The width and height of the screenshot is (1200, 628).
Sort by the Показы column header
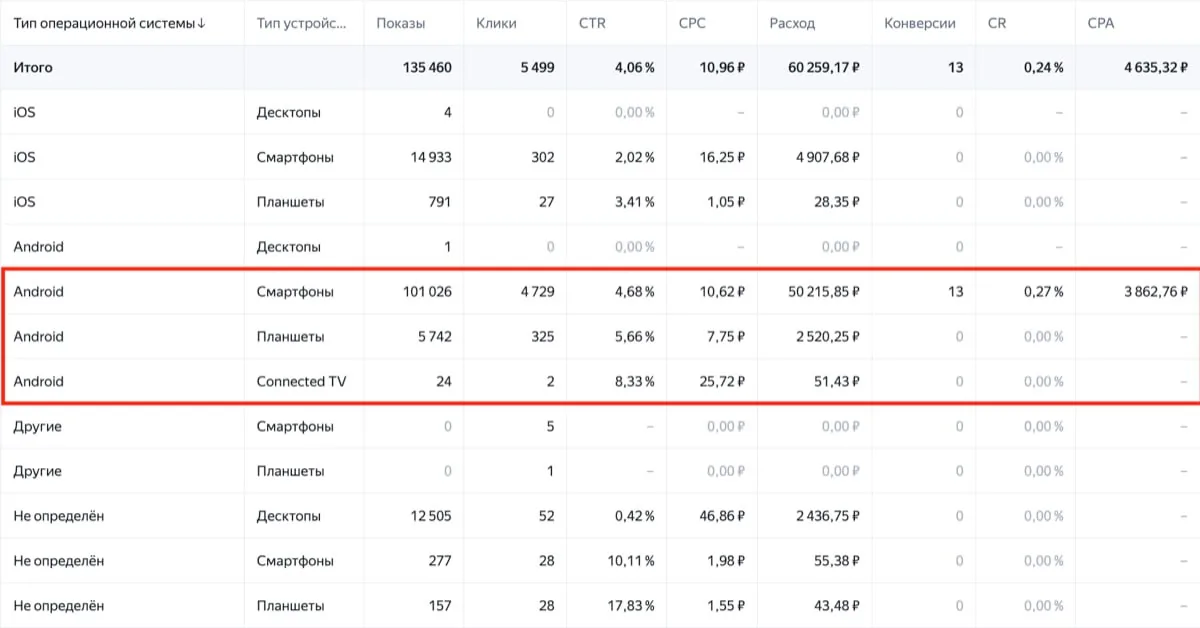400,23
